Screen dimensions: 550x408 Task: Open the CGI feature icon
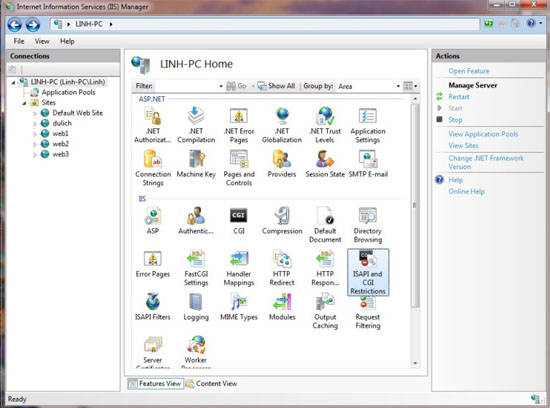[x=239, y=220]
